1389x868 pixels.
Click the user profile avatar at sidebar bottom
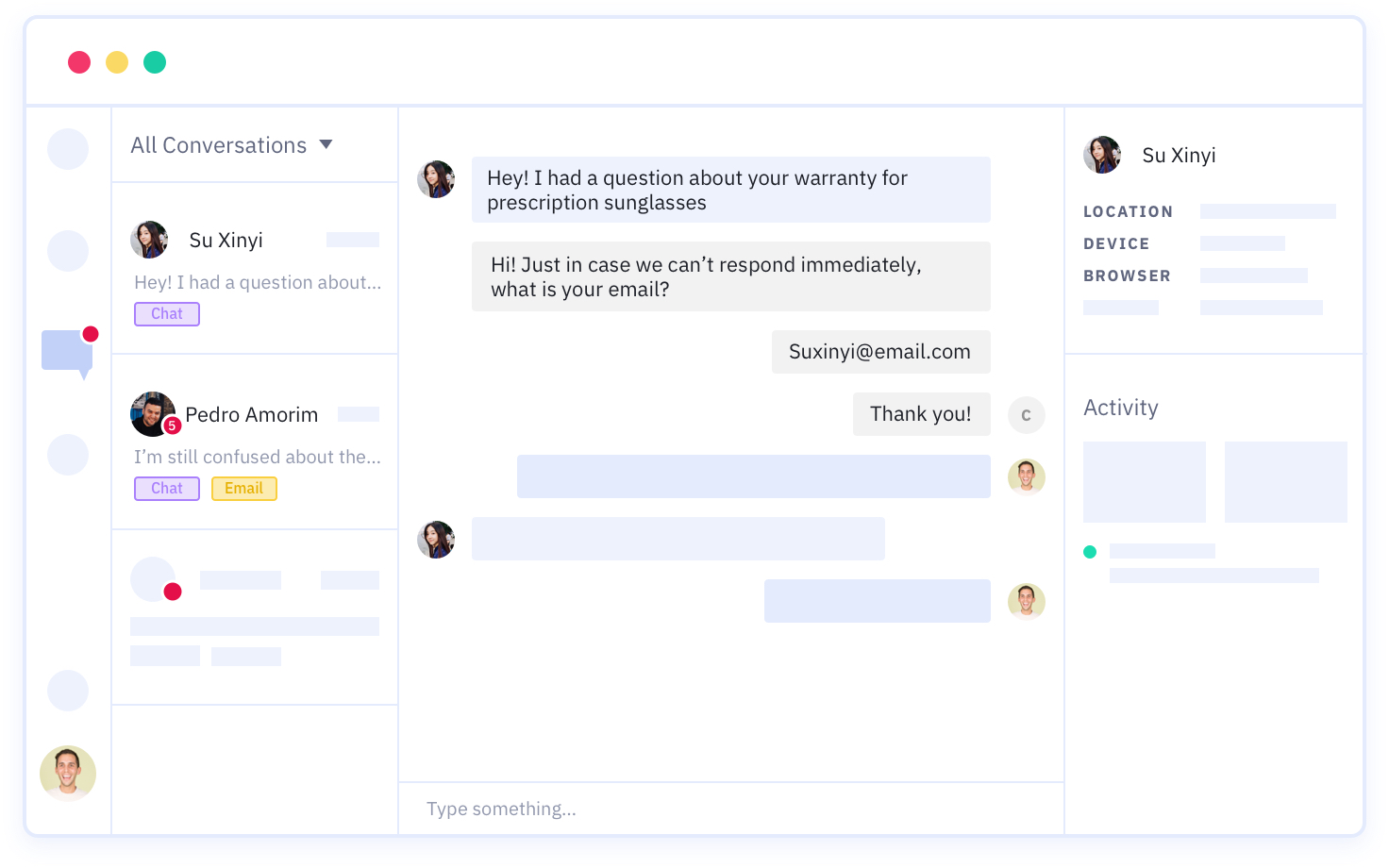coord(68,774)
